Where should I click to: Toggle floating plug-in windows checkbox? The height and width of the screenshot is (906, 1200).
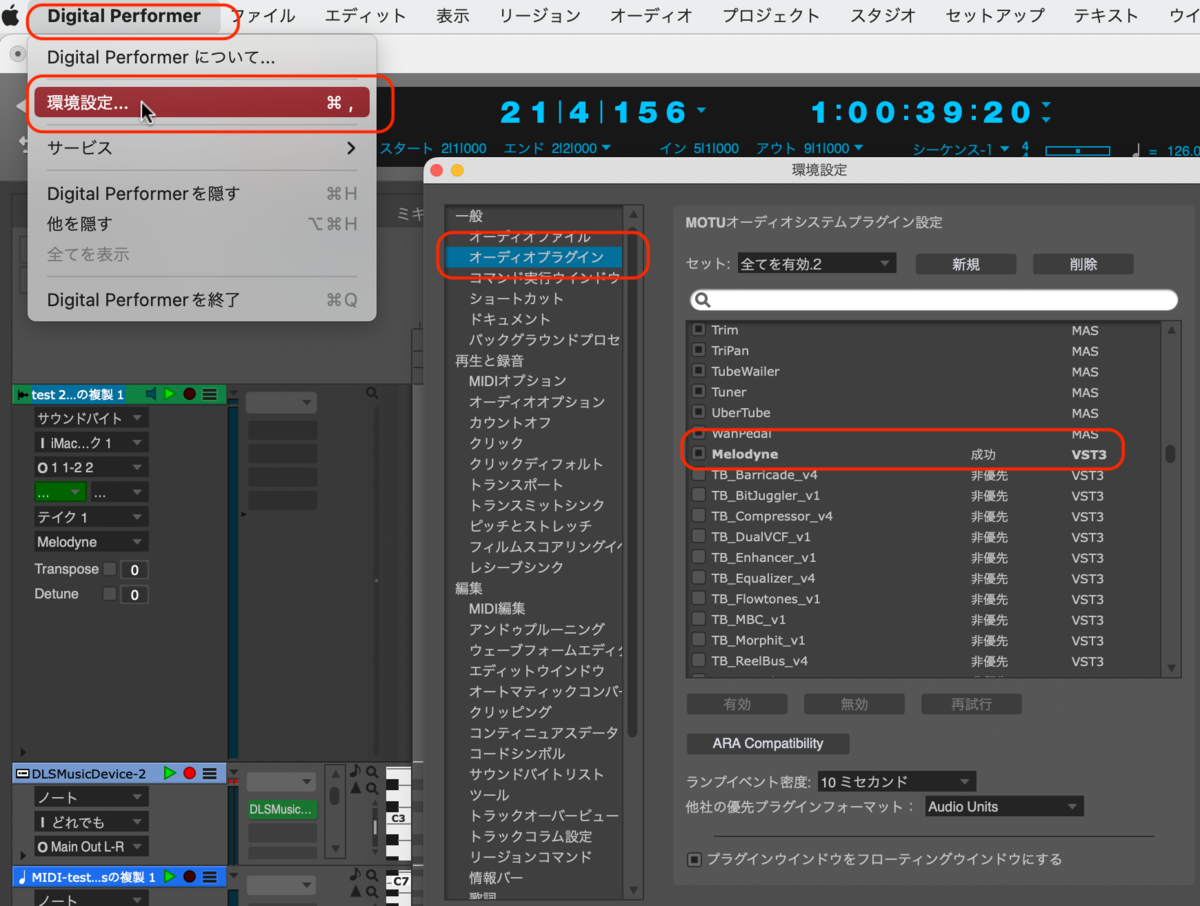694,859
